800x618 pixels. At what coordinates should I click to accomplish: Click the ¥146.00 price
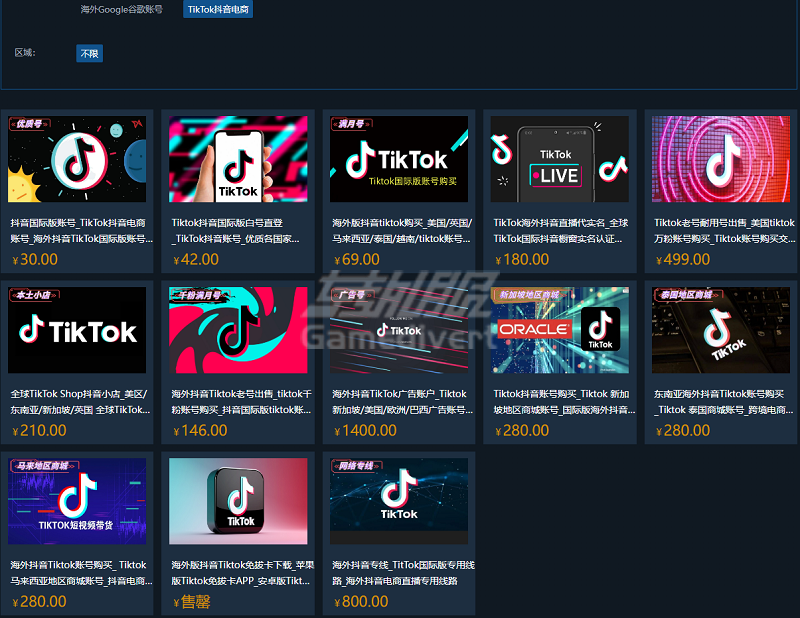(x=200, y=430)
